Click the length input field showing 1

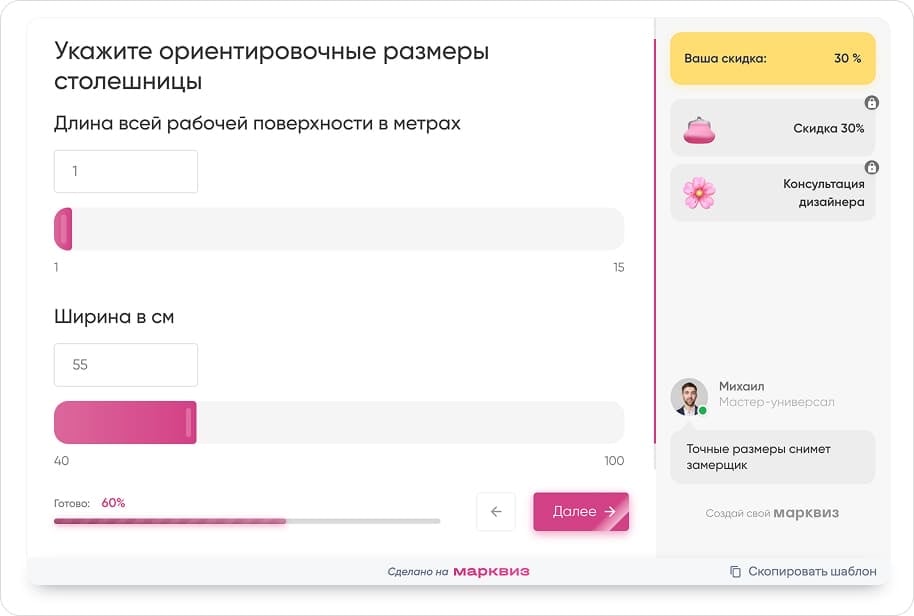(126, 171)
